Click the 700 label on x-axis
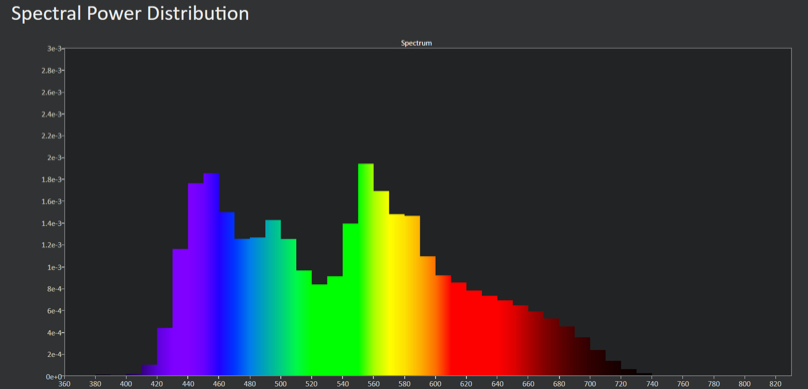The image size is (808, 389). 590,384
